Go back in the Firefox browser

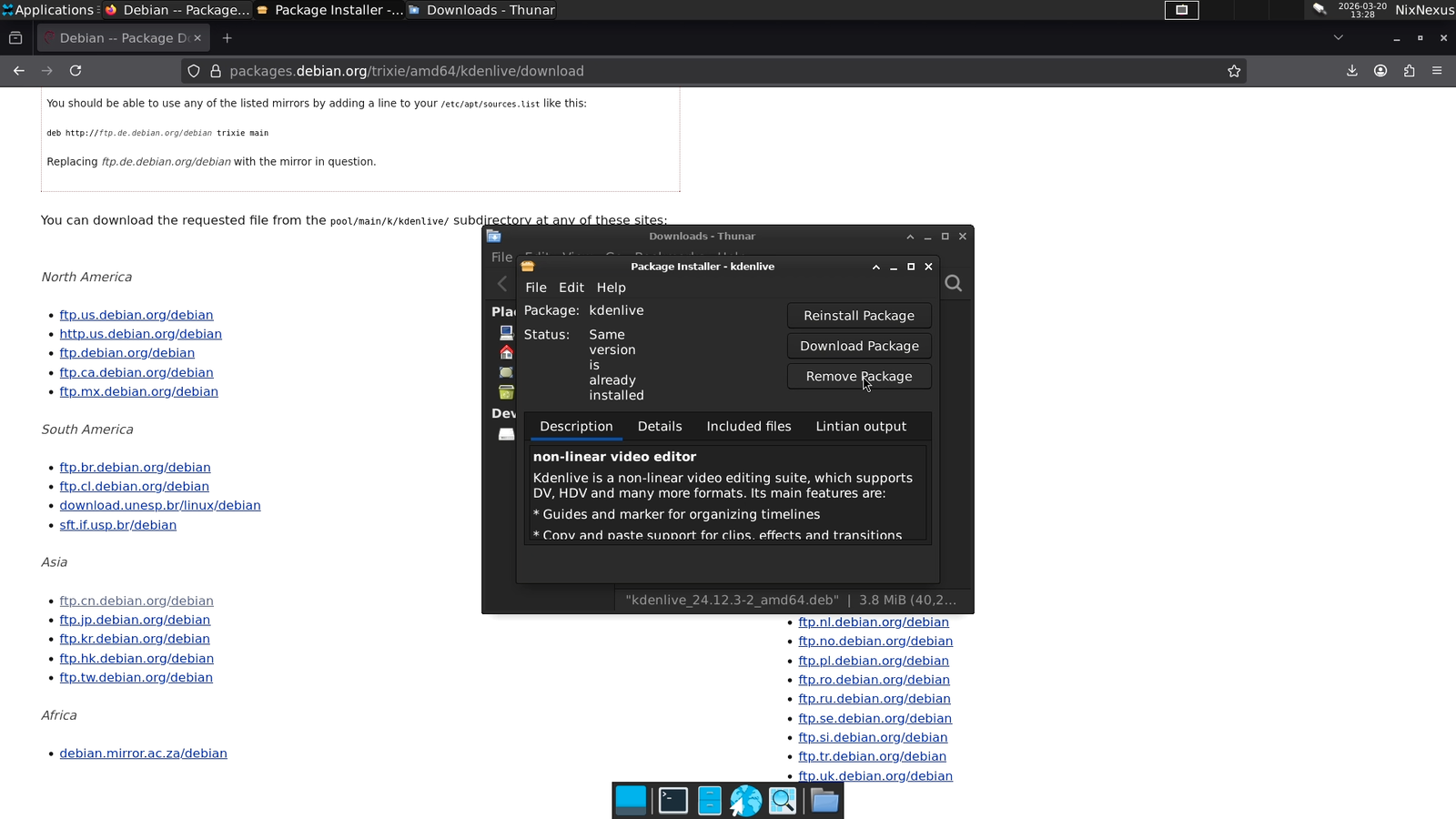[x=18, y=71]
